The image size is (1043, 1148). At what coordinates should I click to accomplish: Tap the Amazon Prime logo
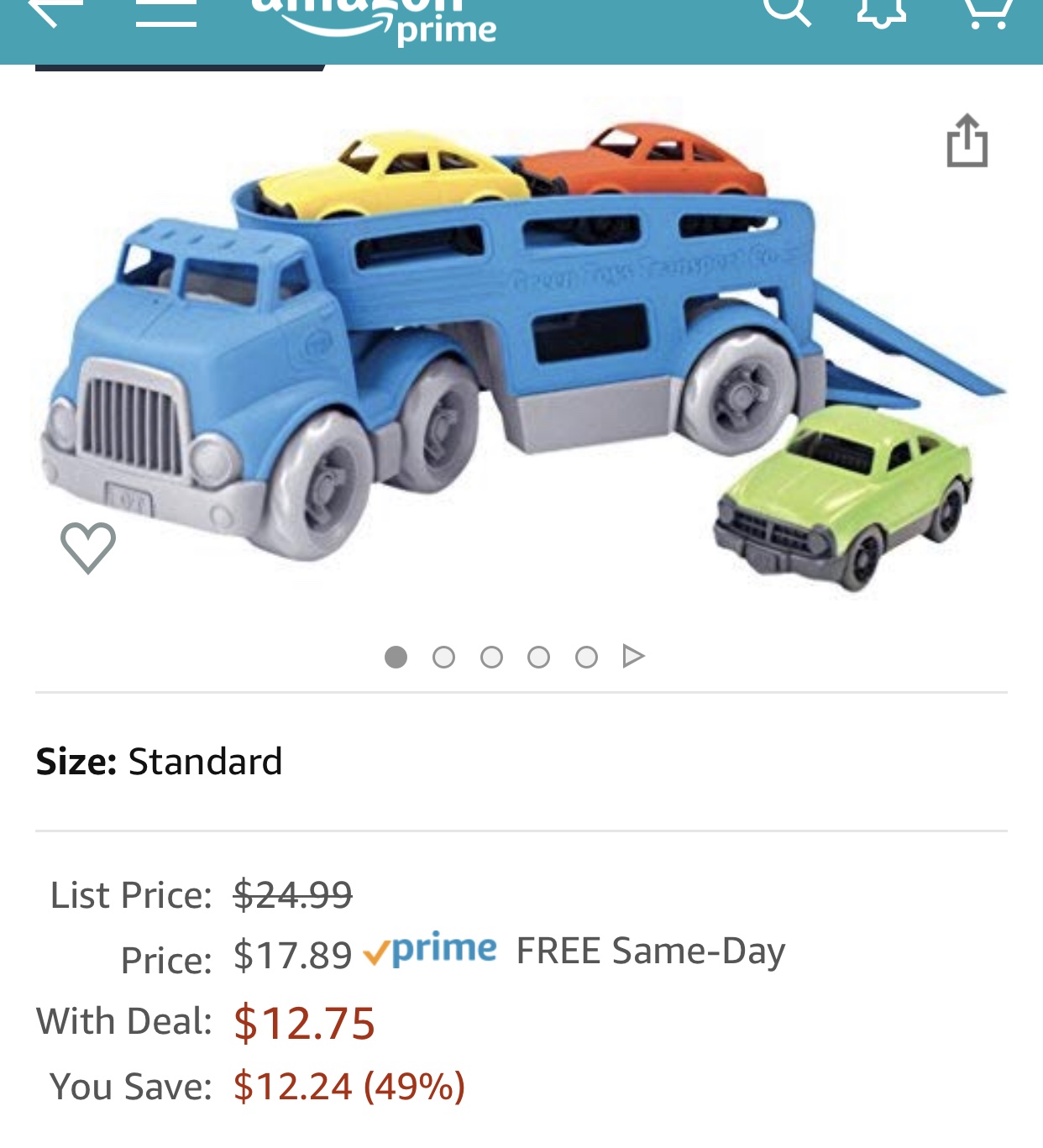tap(375, 20)
